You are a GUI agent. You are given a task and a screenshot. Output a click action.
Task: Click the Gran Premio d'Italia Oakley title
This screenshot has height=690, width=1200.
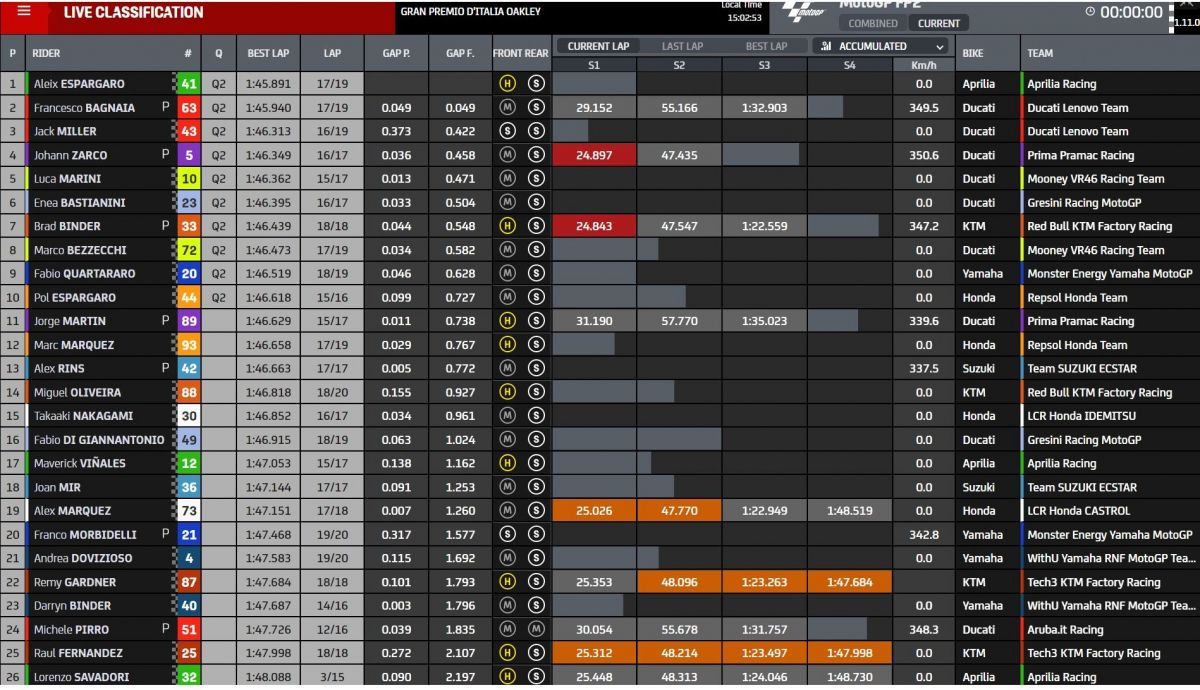470,12
